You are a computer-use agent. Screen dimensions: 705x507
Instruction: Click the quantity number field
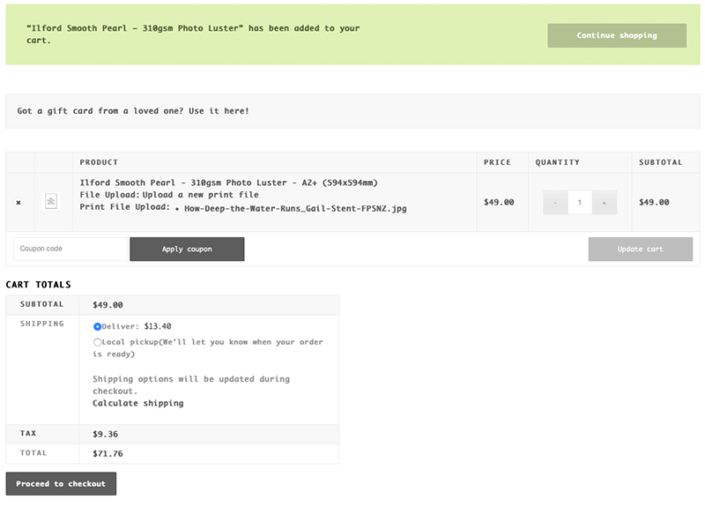point(580,202)
